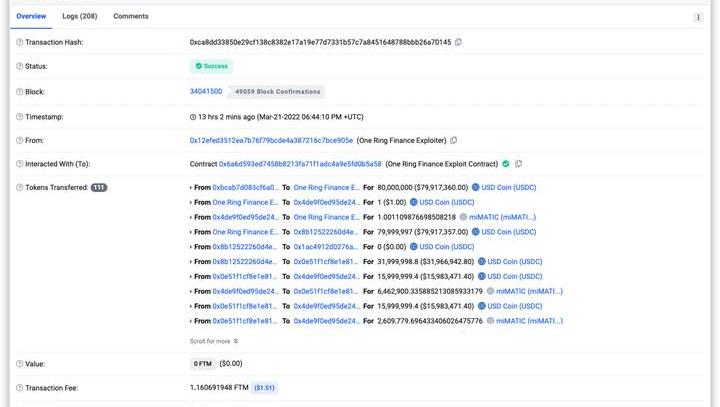
Task: Click the help icon beside Tokens Transferred
Action: (20, 187)
